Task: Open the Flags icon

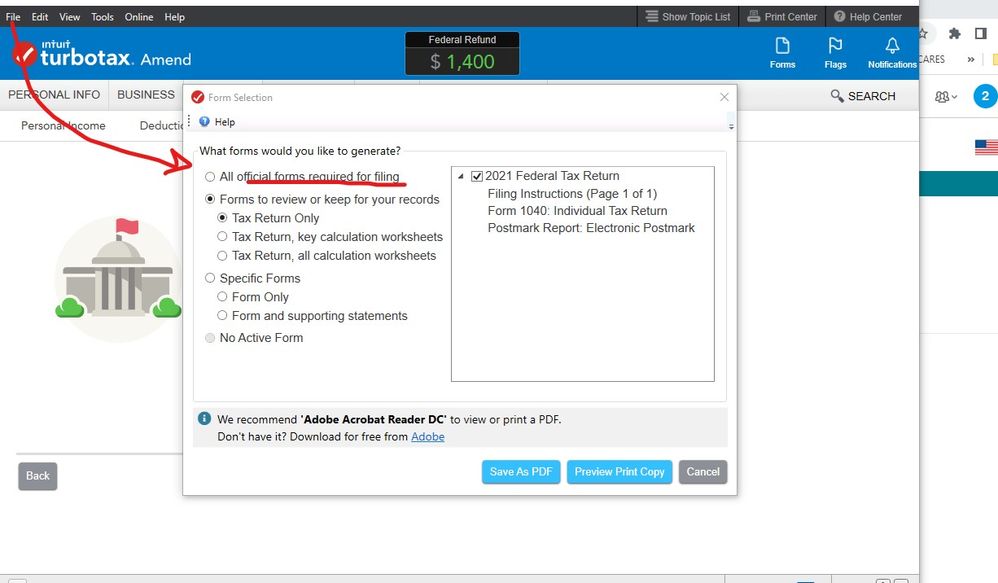Action: point(835,53)
